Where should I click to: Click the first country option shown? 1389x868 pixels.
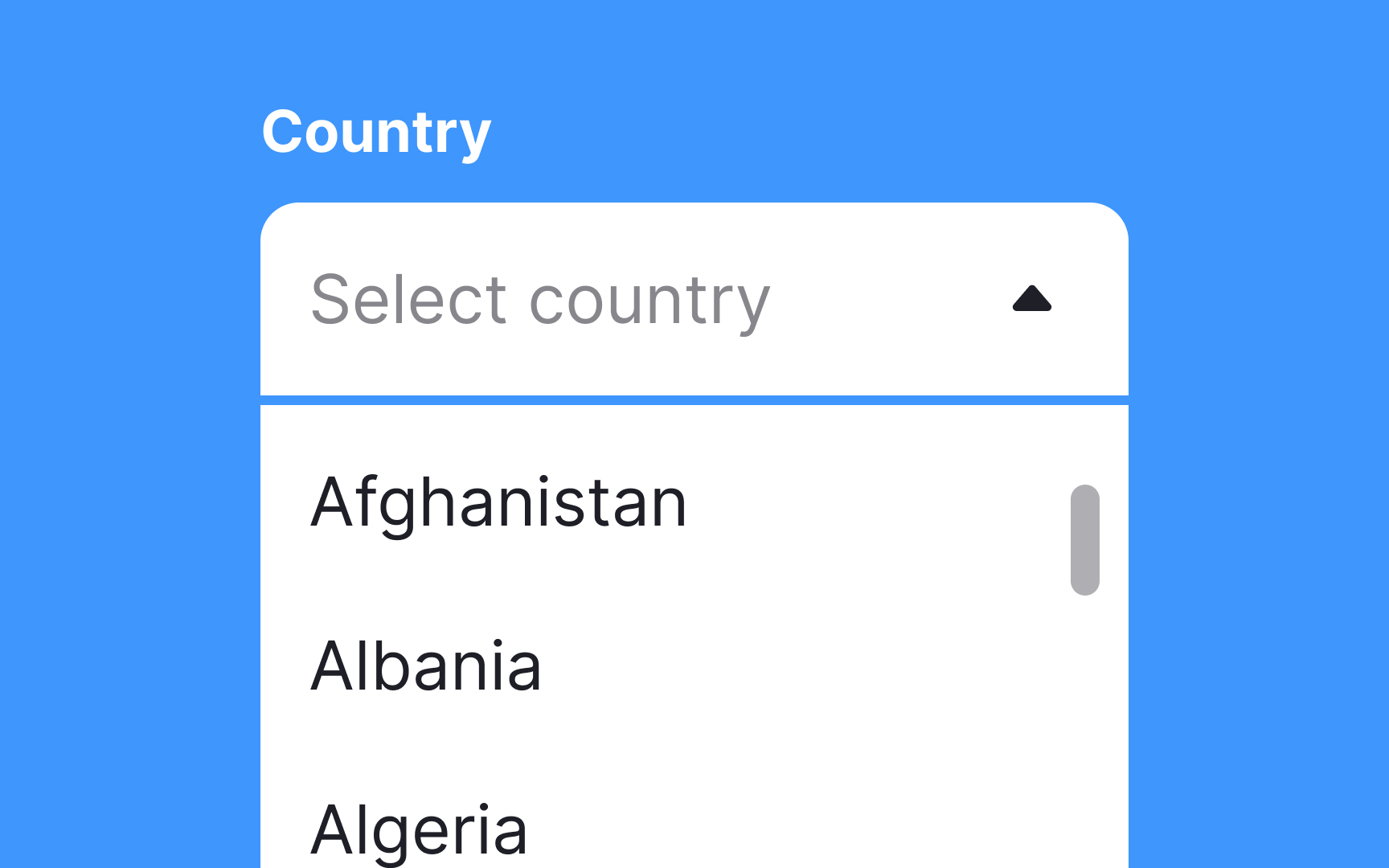(500, 503)
